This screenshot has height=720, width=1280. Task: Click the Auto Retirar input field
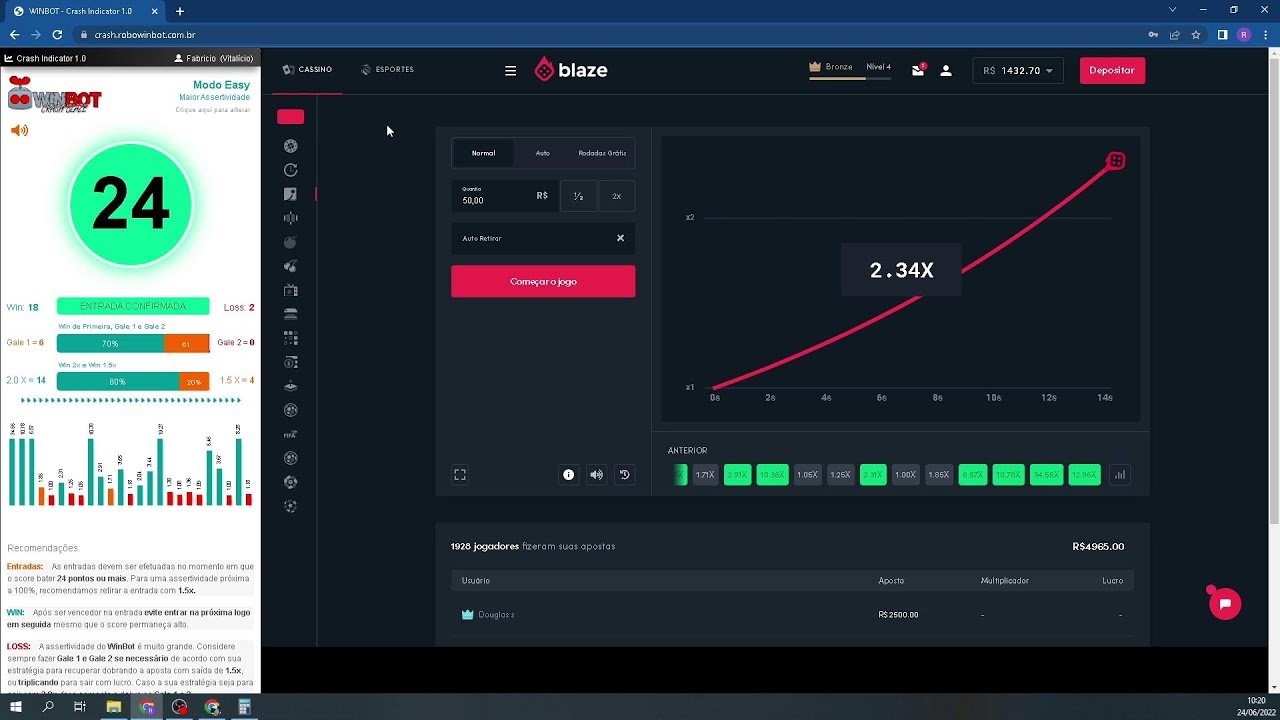pyautogui.click(x=543, y=238)
